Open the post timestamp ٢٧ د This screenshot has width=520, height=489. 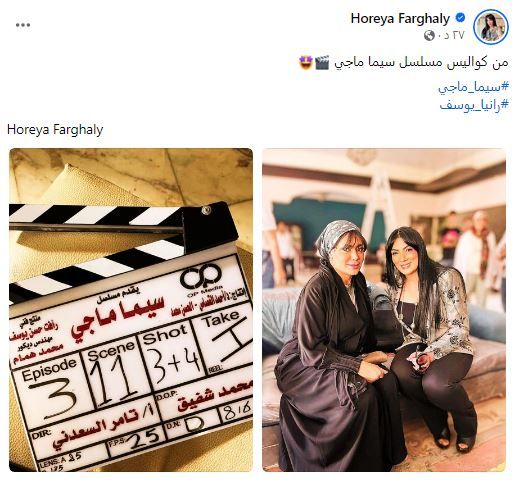(450, 35)
